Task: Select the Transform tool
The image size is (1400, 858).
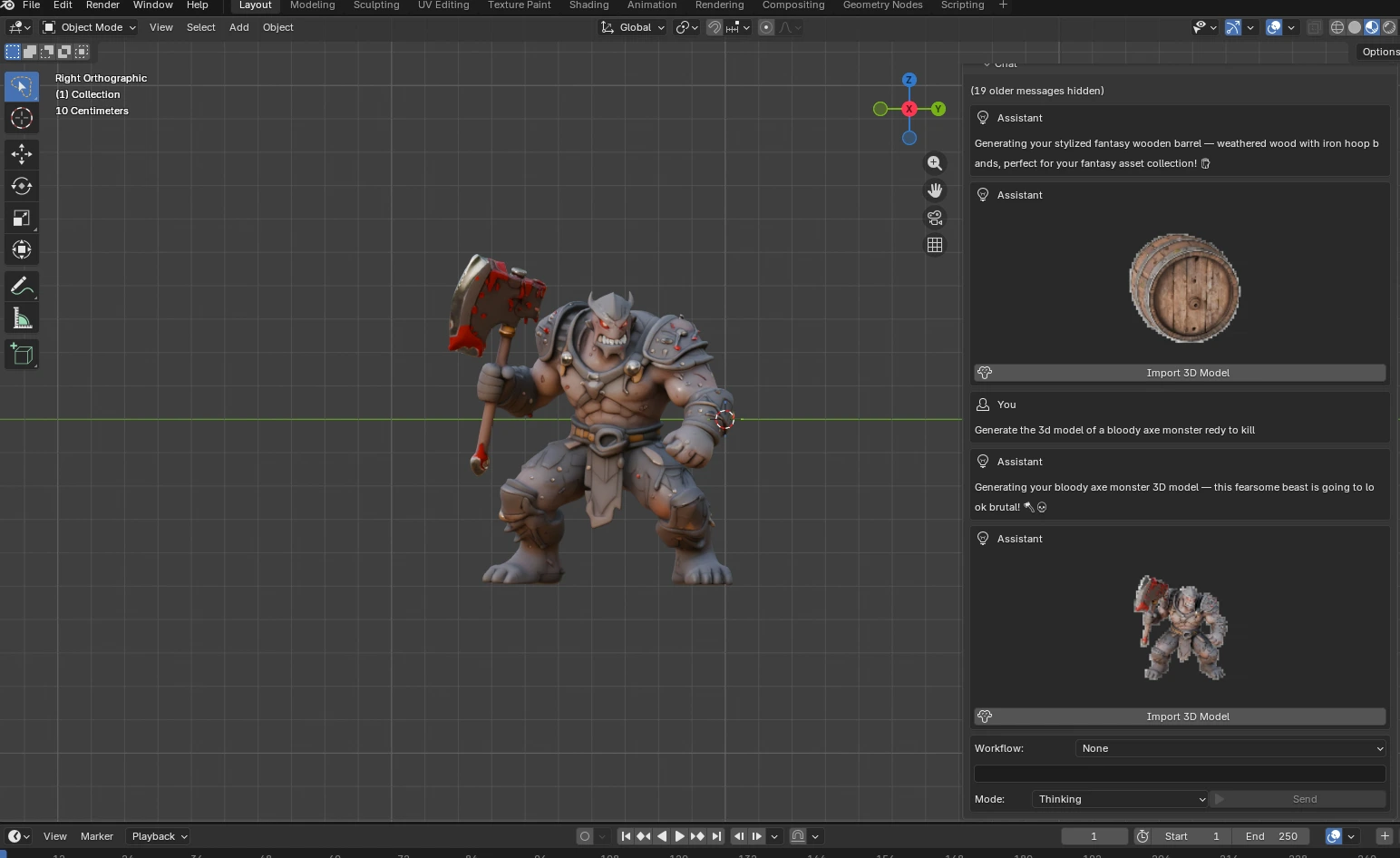Action: 22,249
